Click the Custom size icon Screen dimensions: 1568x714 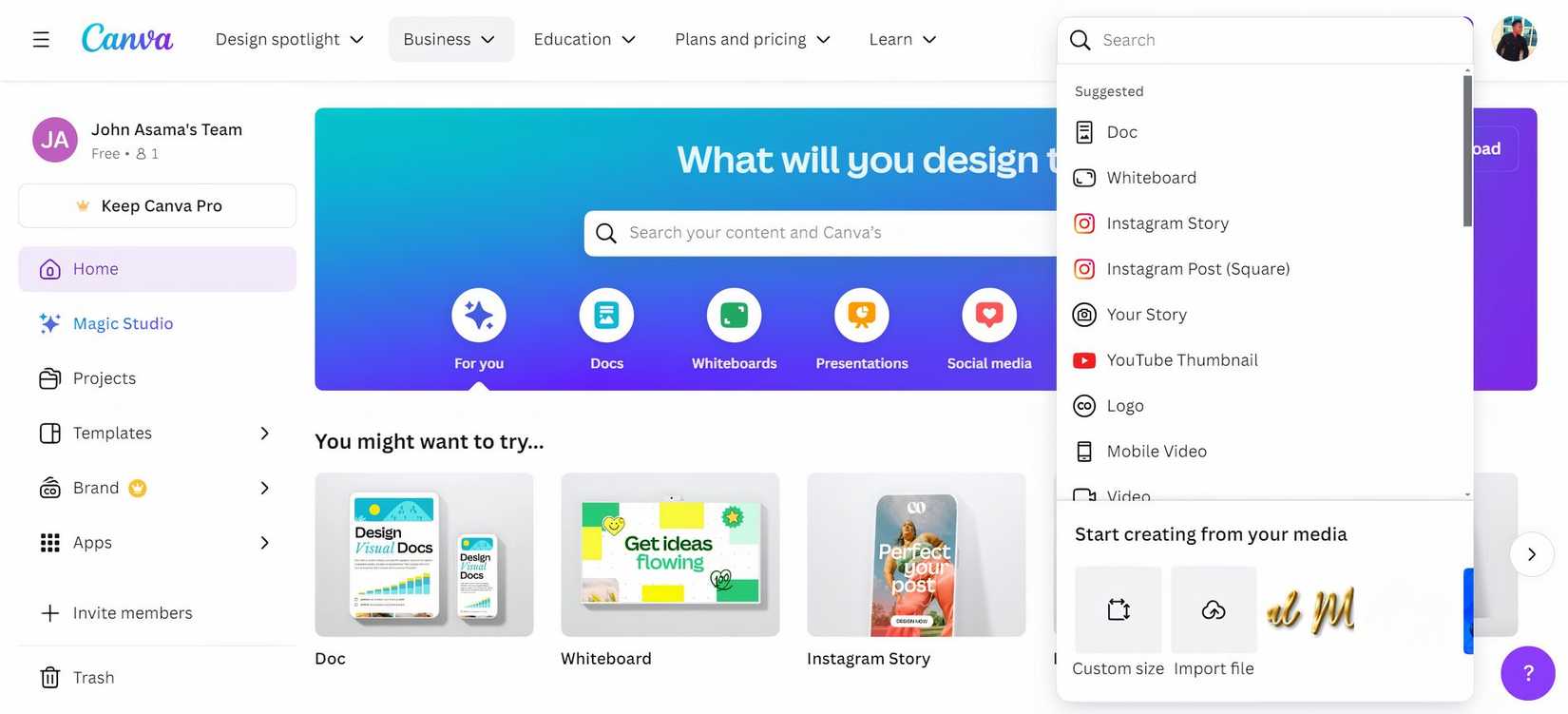point(1119,609)
